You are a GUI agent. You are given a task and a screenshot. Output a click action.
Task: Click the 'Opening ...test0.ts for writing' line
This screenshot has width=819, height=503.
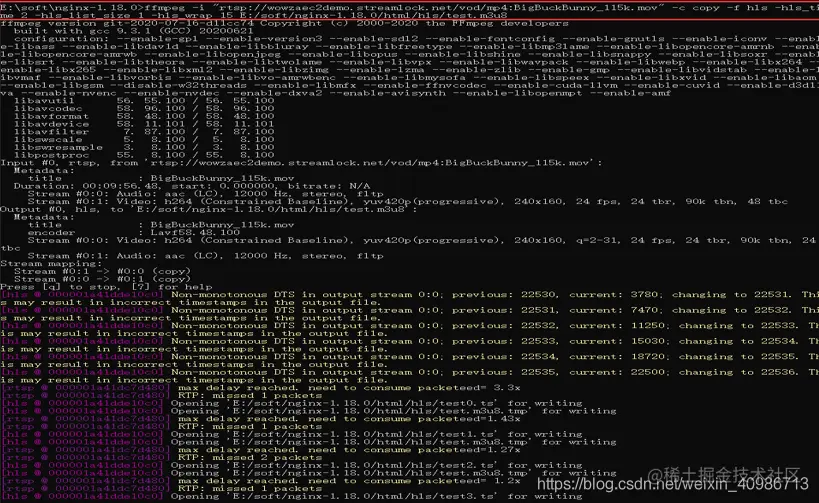pos(291,403)
